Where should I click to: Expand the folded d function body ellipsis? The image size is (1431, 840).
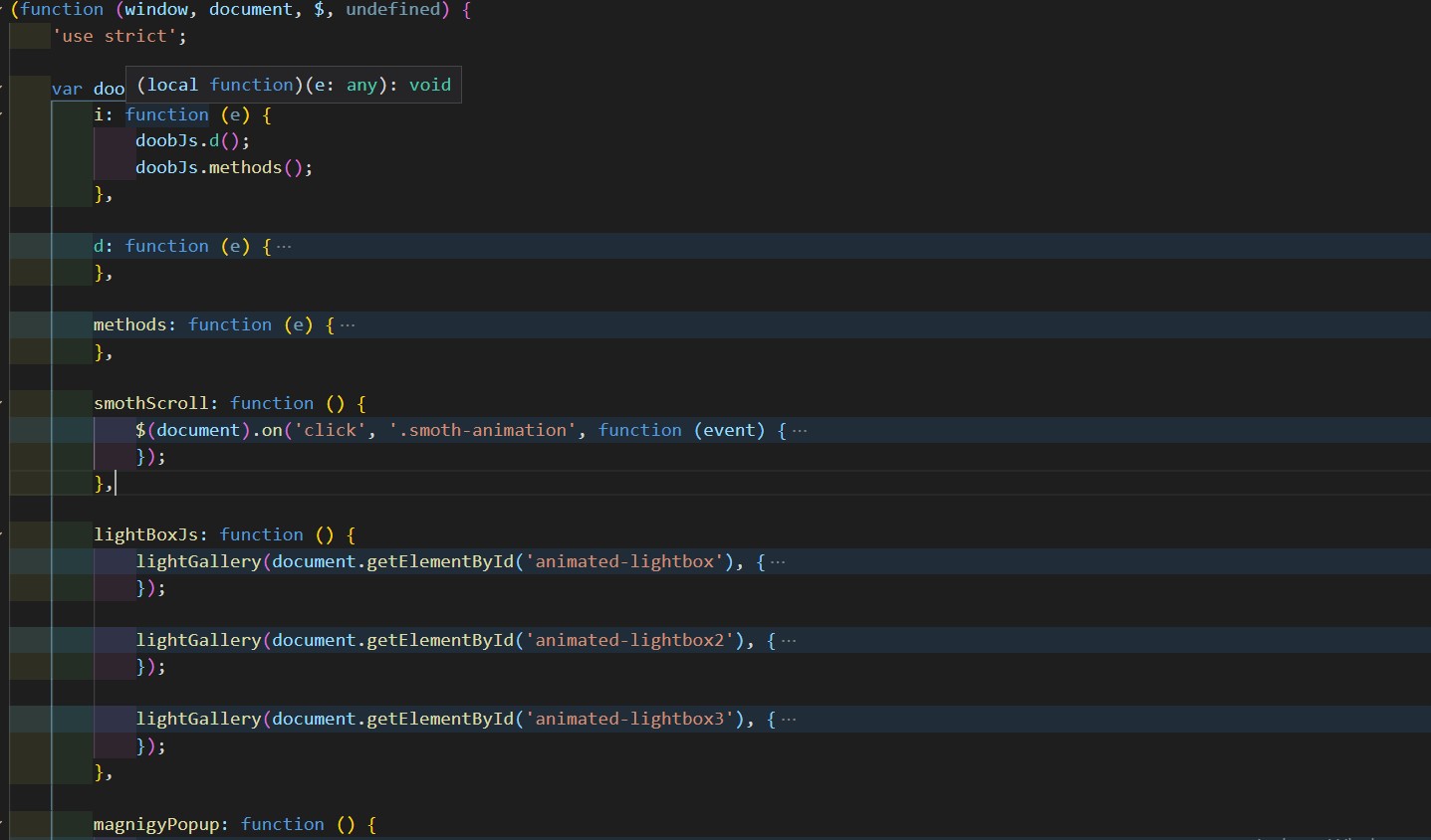(286, 246)
